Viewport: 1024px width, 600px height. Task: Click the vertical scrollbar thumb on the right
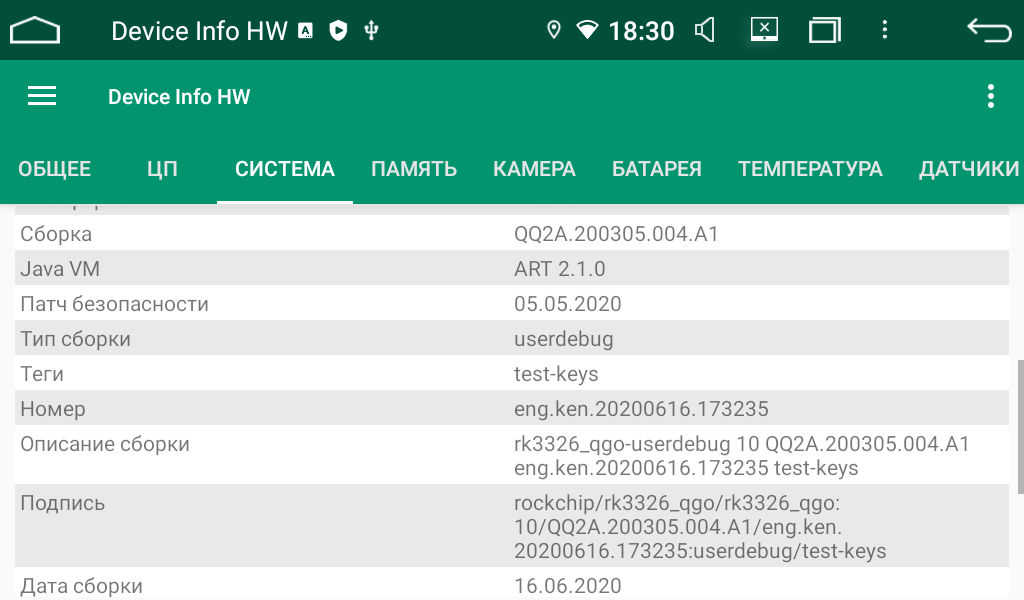tap(1021, 426)
